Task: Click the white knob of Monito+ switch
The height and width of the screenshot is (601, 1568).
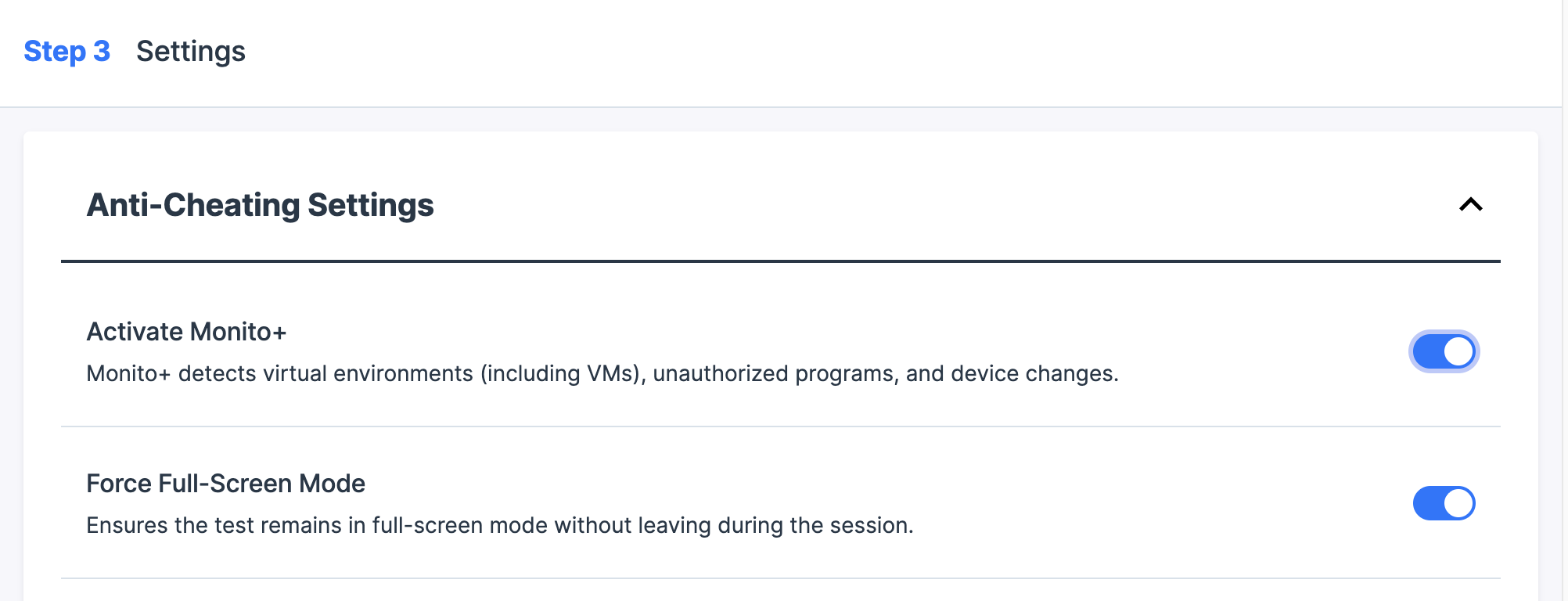Action: pyautogui.click(x=1459, y=351)
